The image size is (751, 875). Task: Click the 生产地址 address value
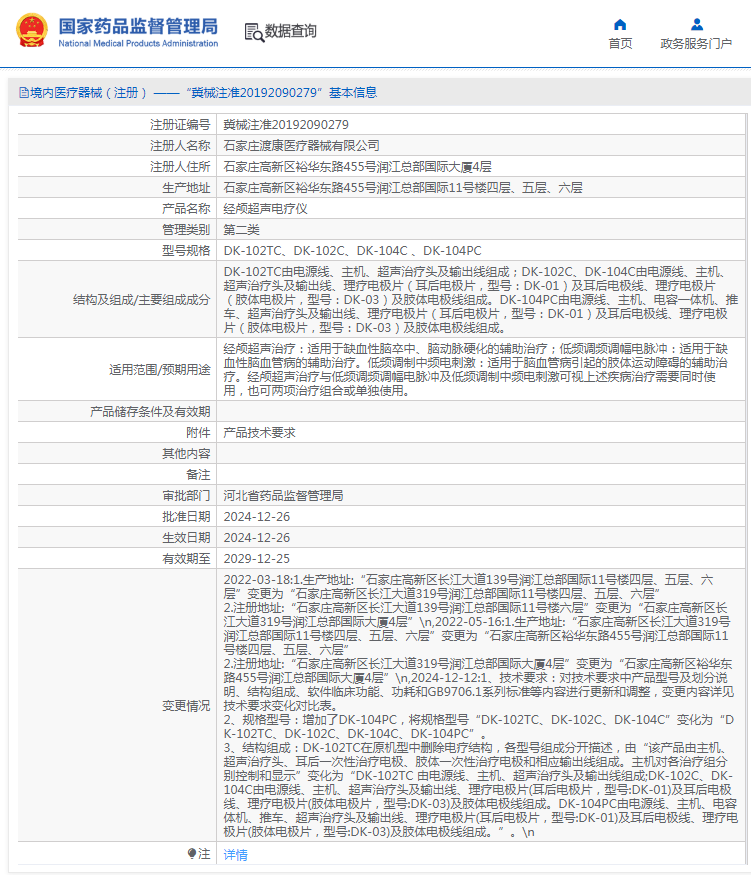pyautogui.click(x=403, y=188)
